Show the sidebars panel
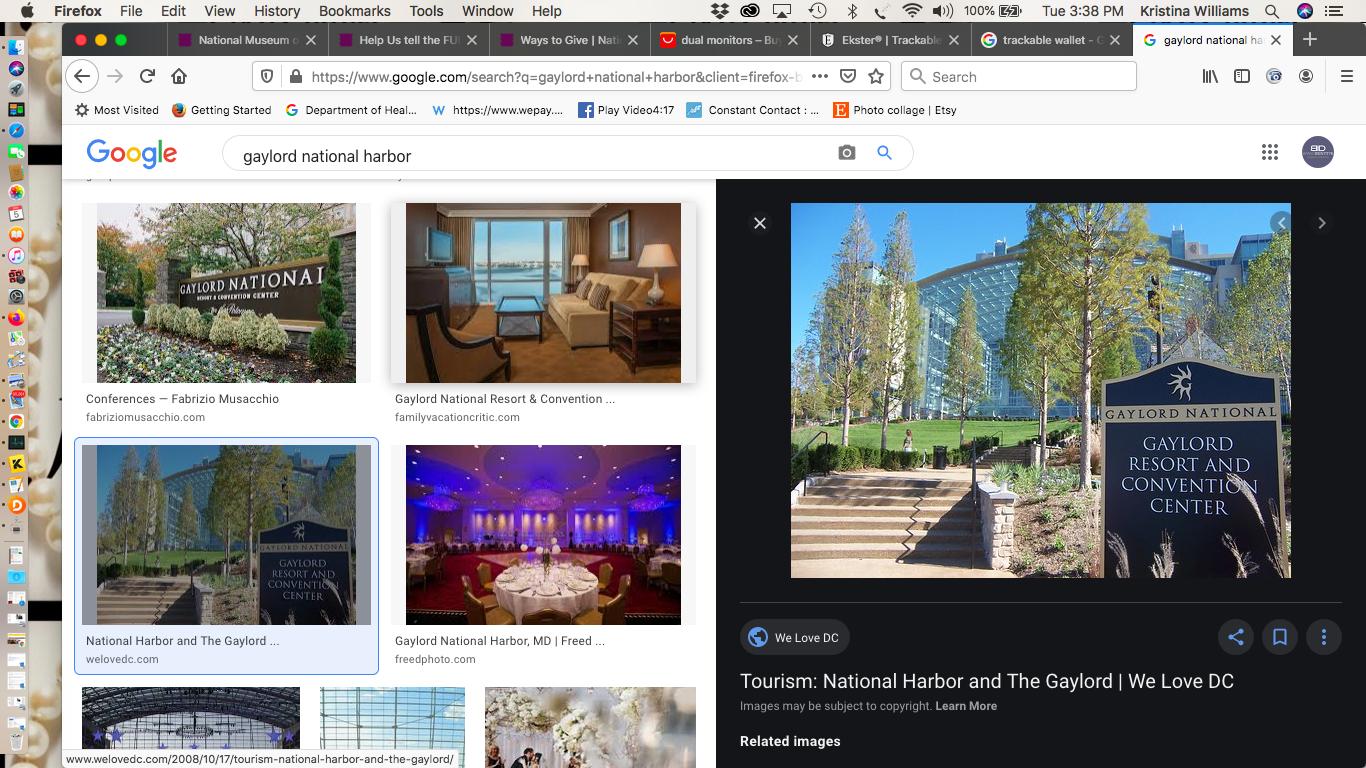The image size is (1366, 768). 1242,77
